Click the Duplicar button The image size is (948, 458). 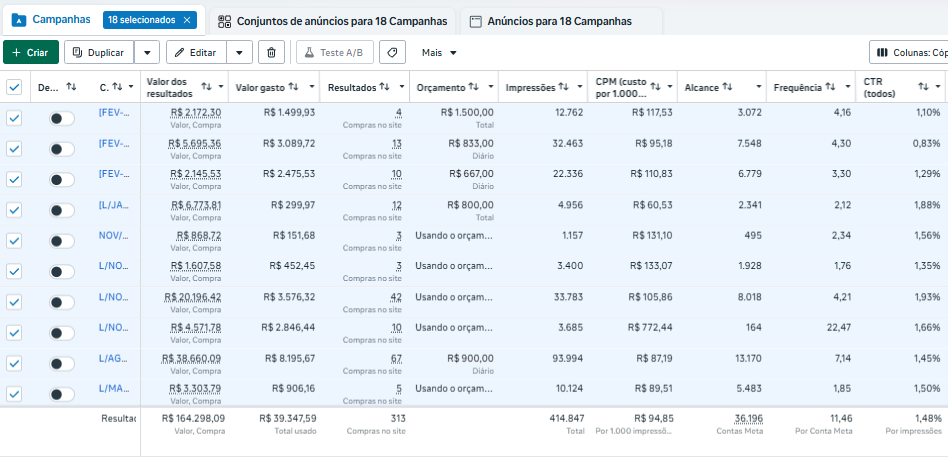[99, 53]
